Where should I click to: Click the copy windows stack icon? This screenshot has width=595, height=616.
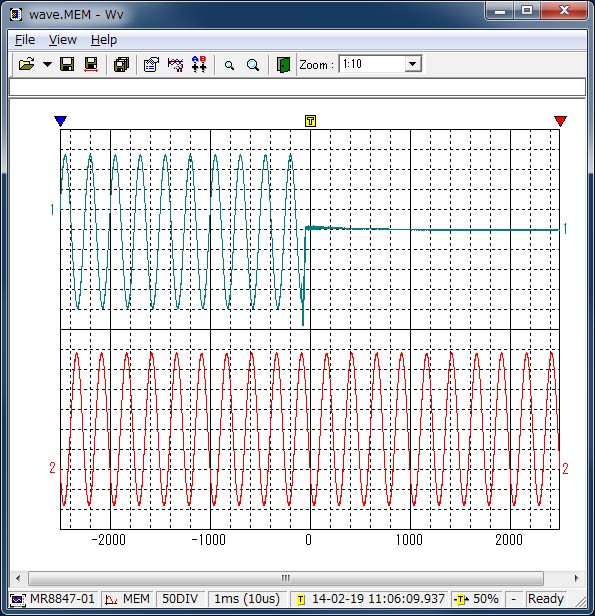[121, 64]
